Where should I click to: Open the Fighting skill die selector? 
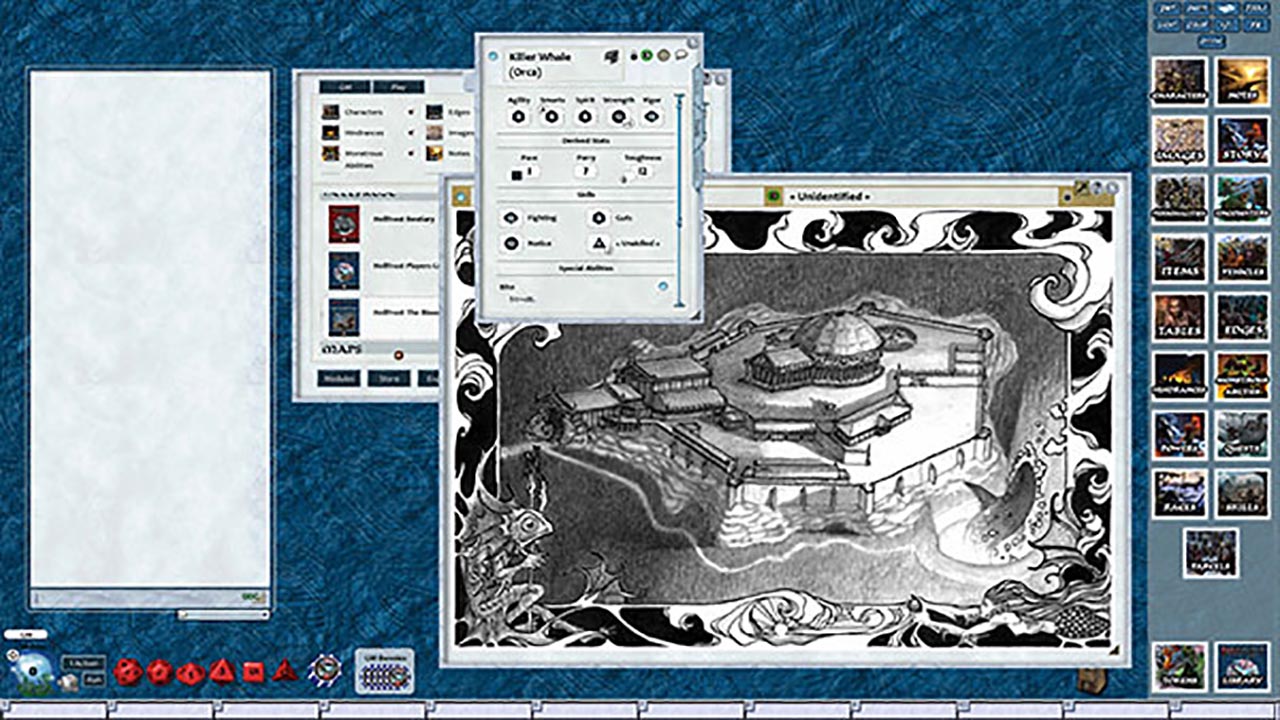tap(511, 218)
